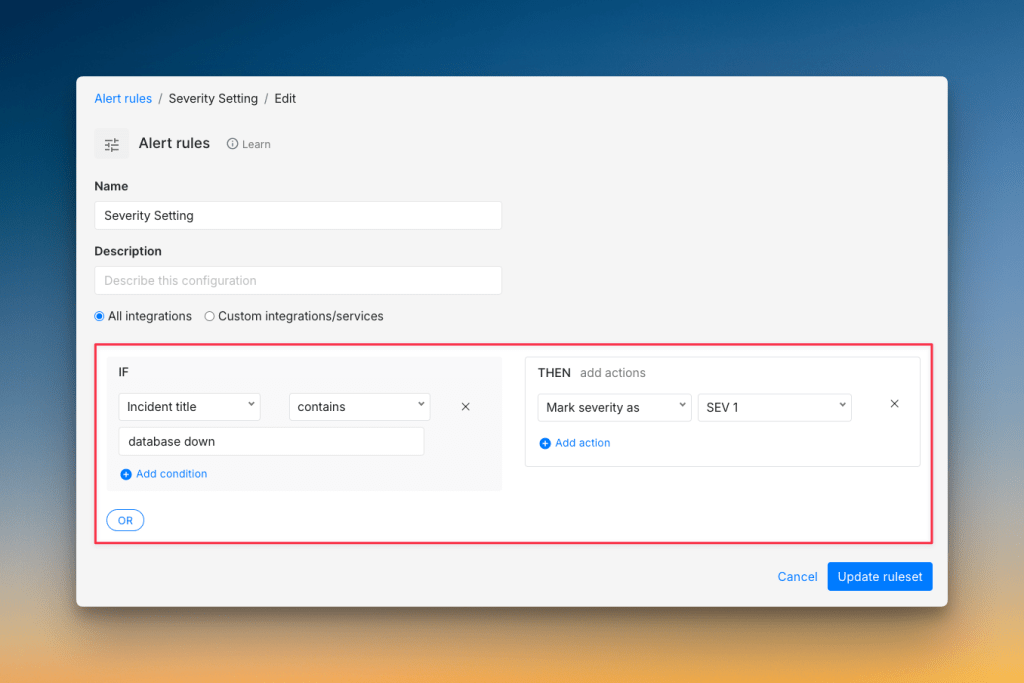Click Cancel to discard changes

pyautogui.click(x=797, y=576)
